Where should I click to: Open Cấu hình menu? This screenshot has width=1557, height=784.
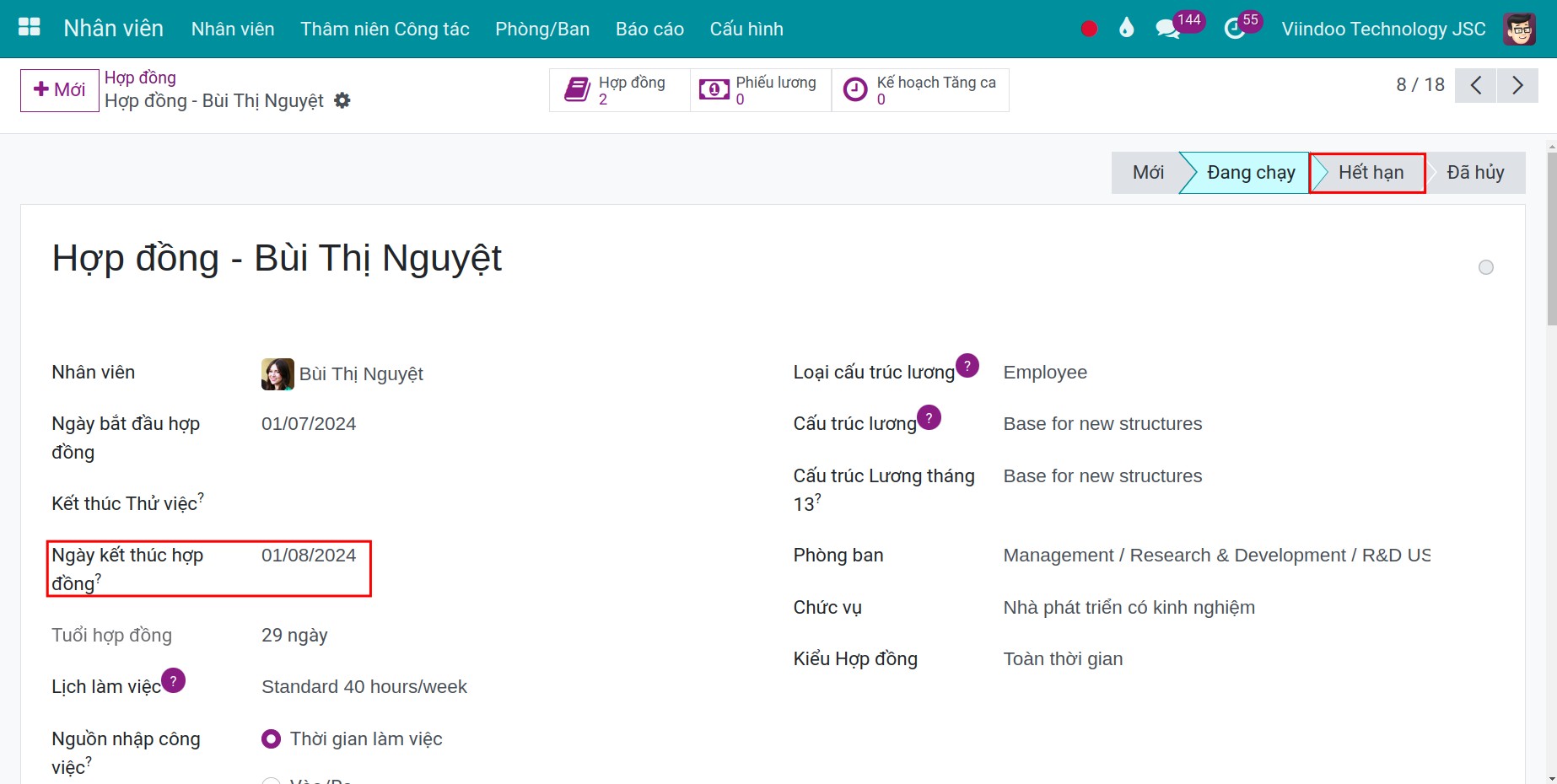746,29
